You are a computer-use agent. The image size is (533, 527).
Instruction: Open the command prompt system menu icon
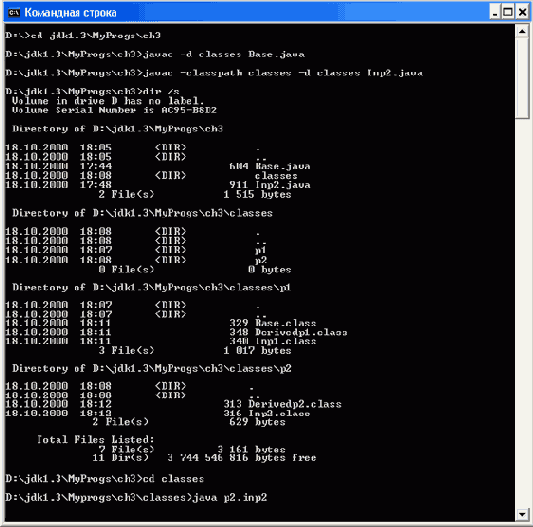[x=14, y=13]
